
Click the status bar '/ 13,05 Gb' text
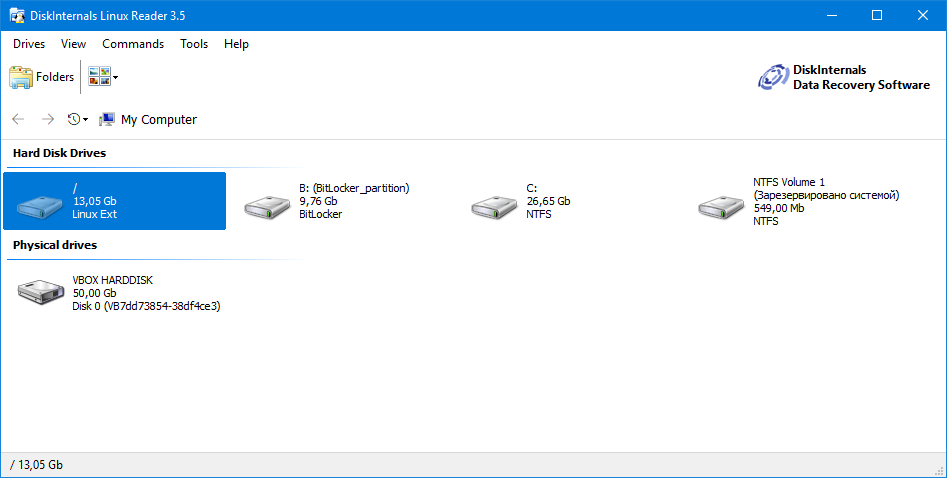click(36, 465)
